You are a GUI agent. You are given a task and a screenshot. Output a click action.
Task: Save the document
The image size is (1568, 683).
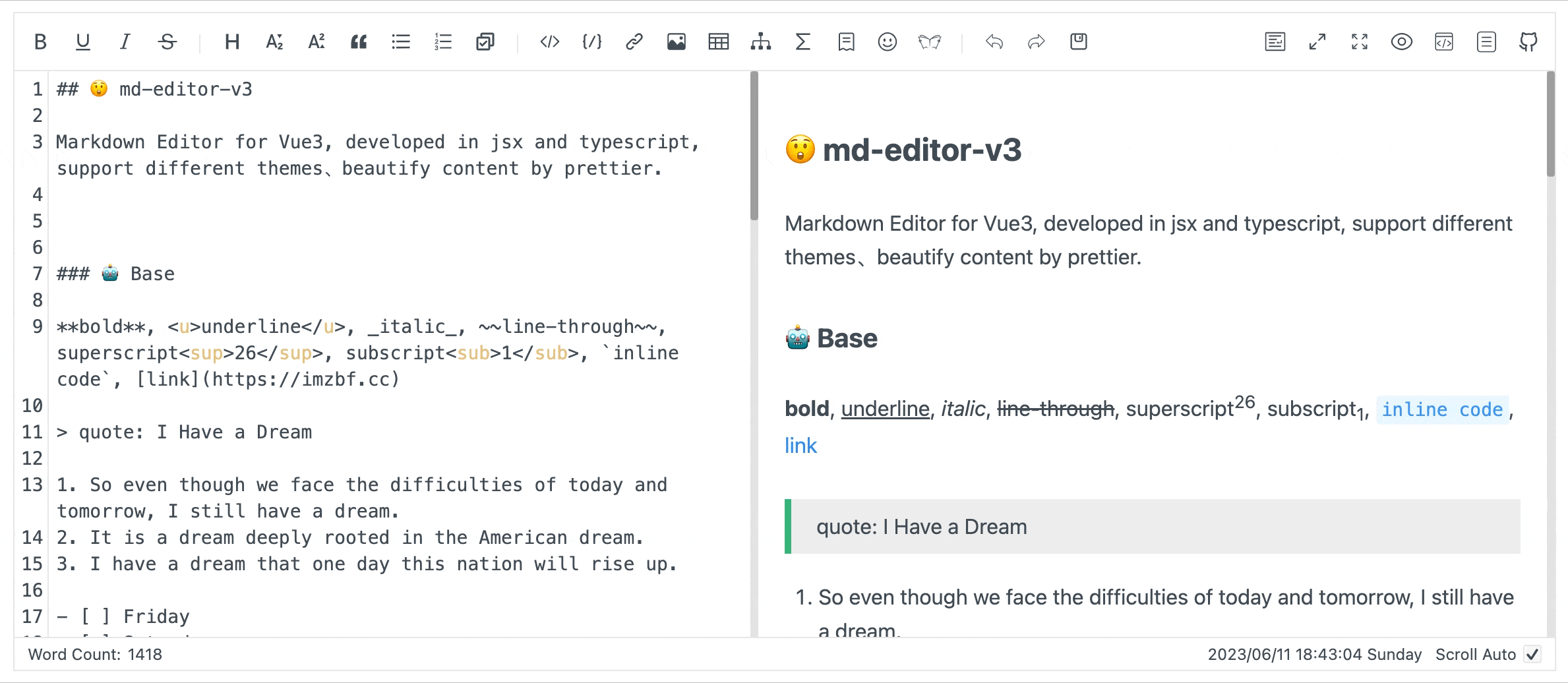coord(1079,42)
